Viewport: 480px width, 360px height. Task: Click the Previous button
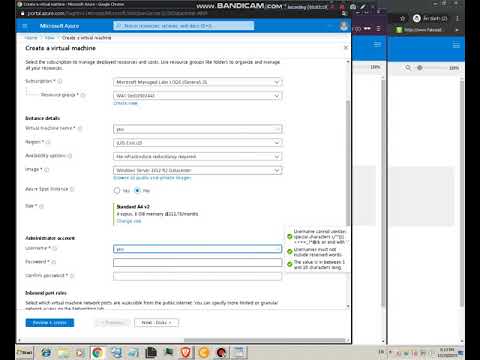[x=113, y=323]
